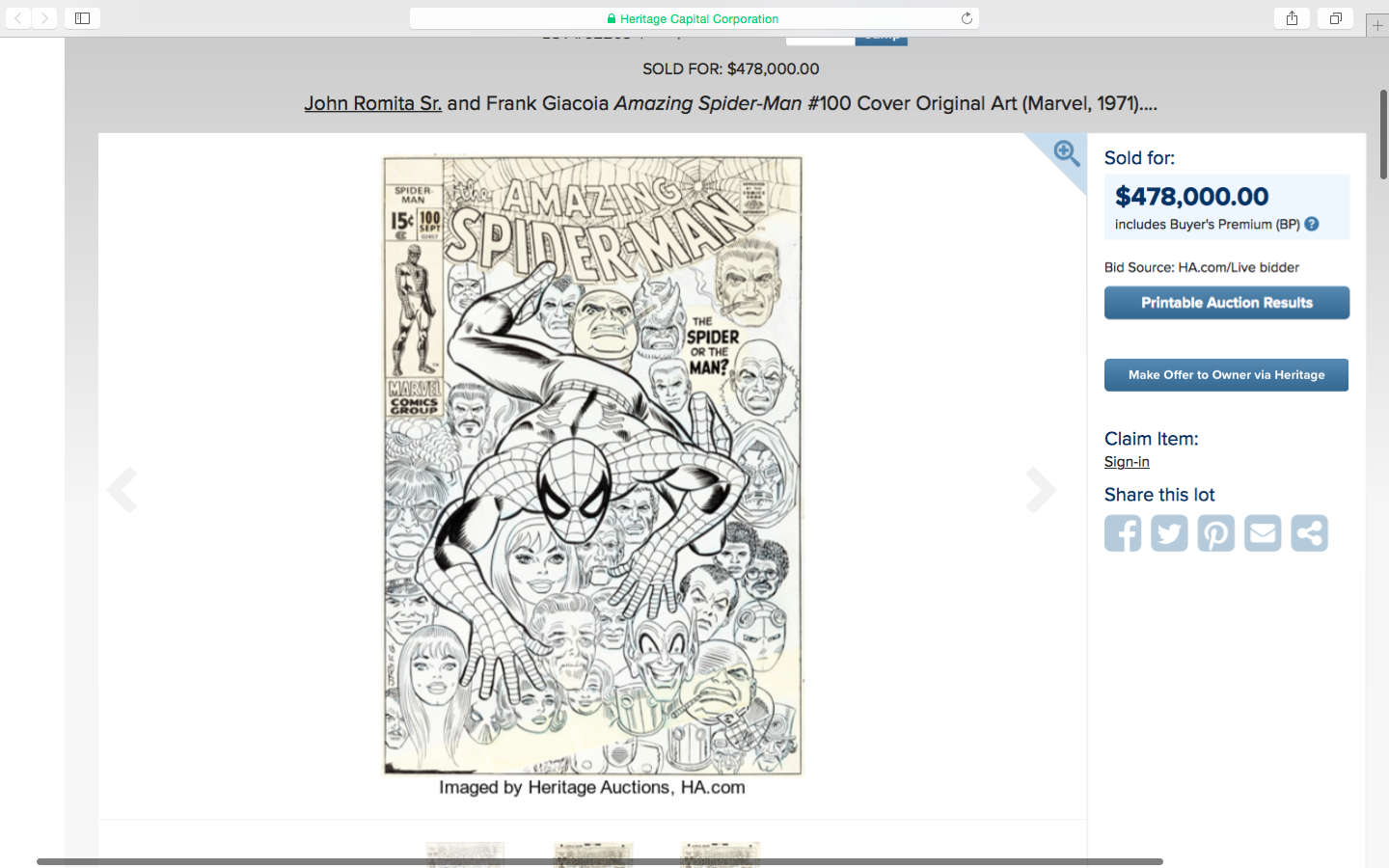Toggle the Safari sidebar button
The height and width of the screenshot is (868, 1389).
tap(83, 18)
